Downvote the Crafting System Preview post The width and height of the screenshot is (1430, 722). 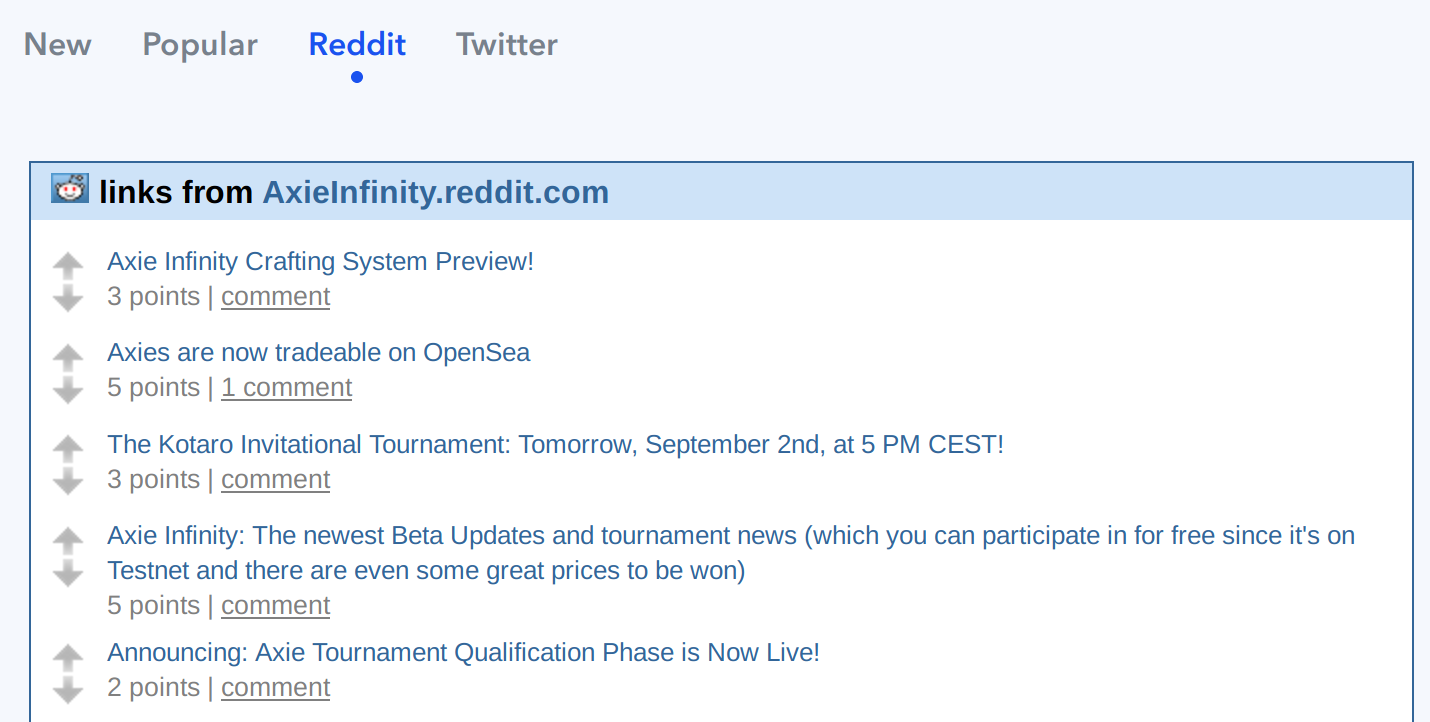point(68,298)
